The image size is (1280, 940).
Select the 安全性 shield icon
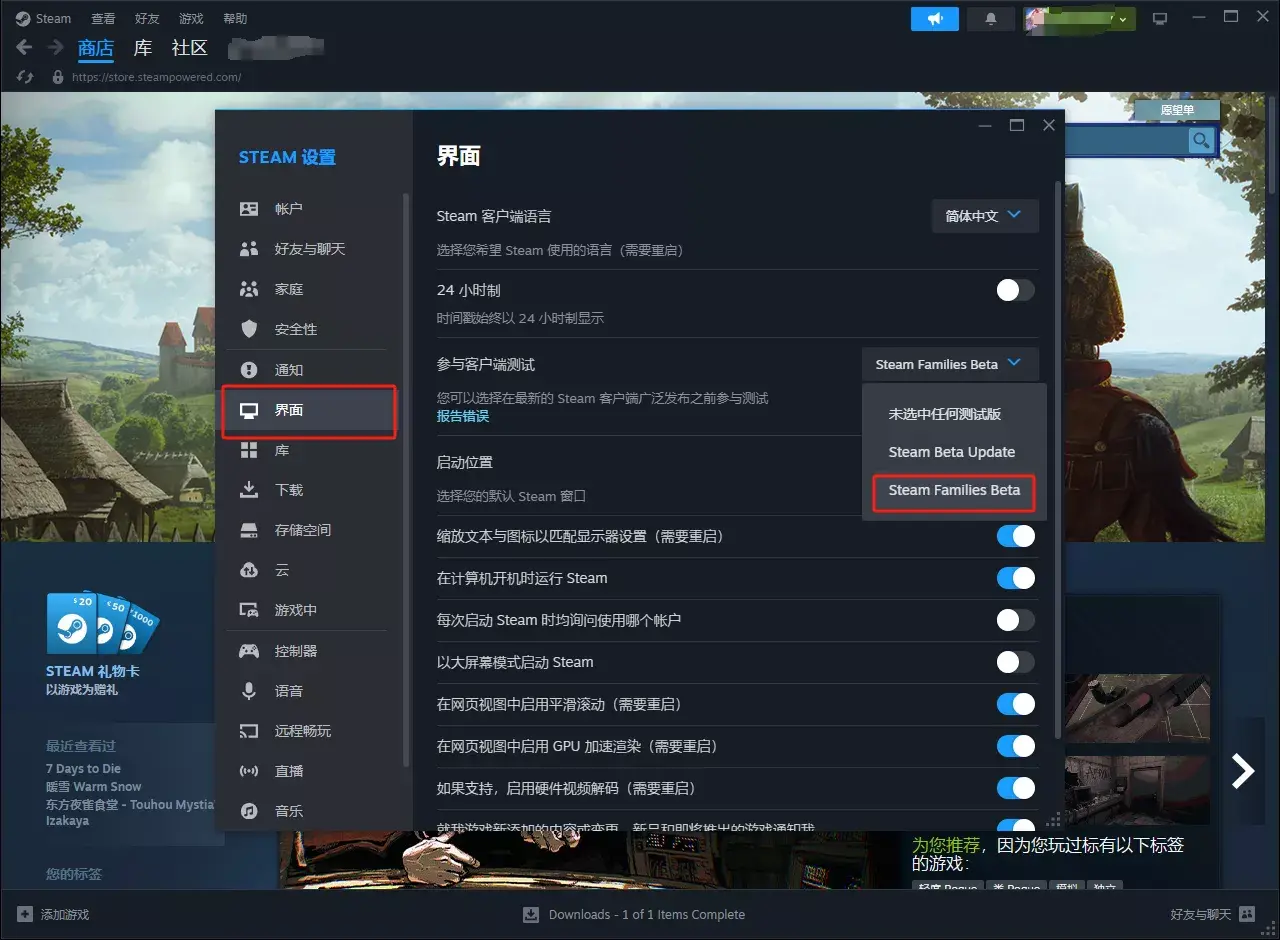click(249, 329)
